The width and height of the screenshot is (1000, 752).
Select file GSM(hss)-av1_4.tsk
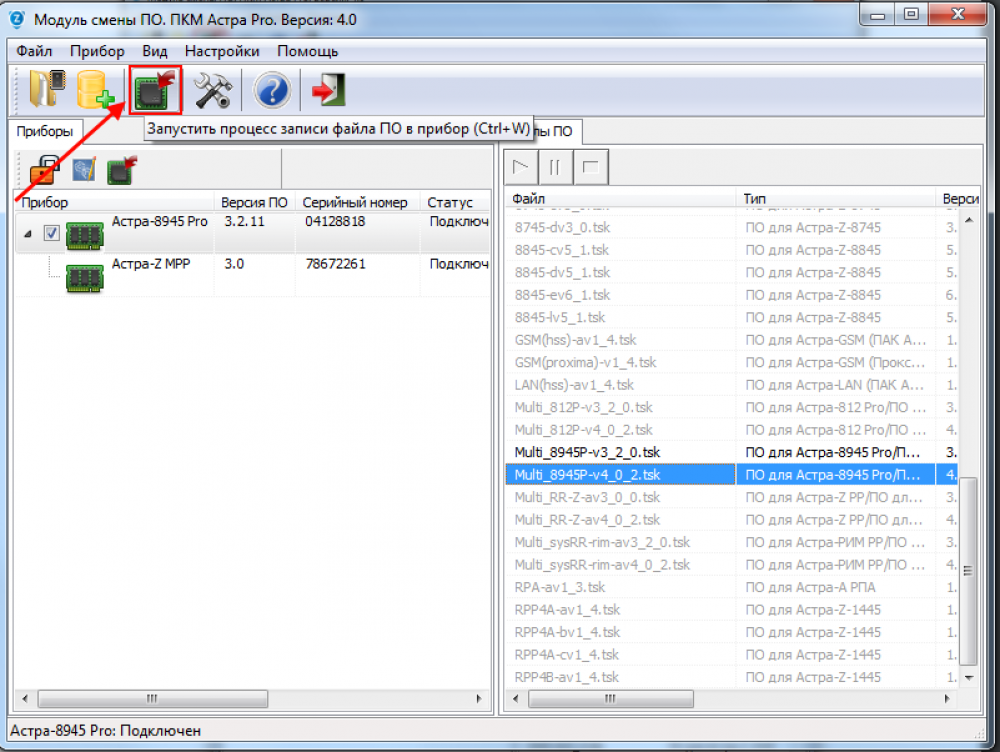[575, 340]
